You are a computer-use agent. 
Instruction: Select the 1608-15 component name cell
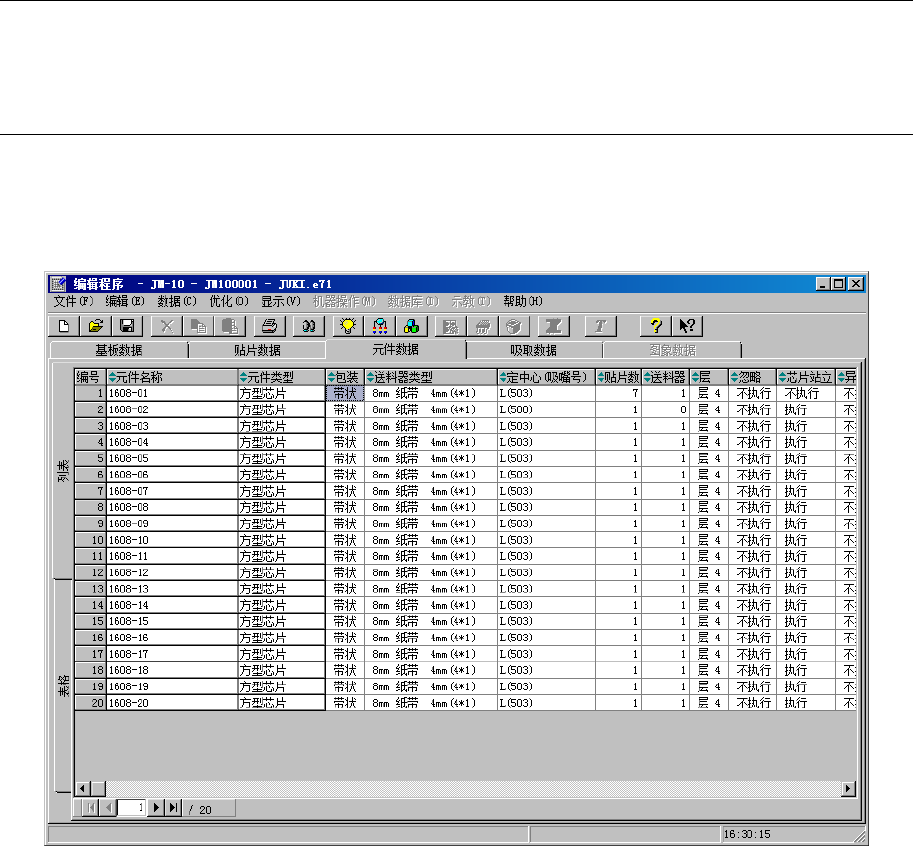172,622
